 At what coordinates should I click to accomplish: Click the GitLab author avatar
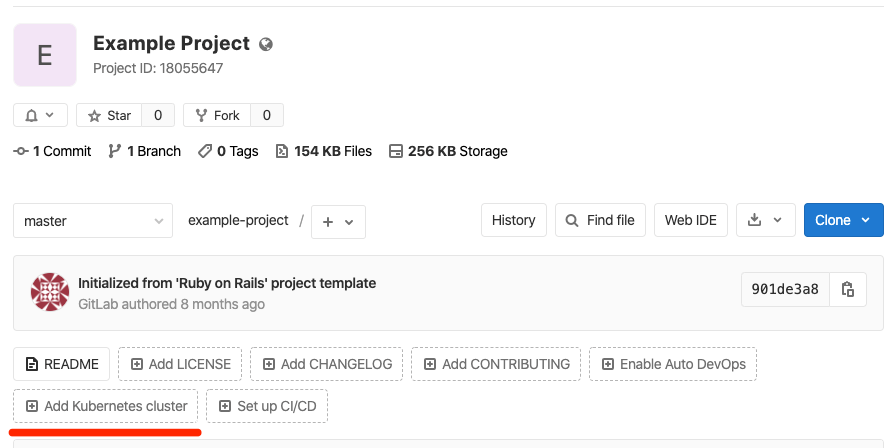point(50,291)
